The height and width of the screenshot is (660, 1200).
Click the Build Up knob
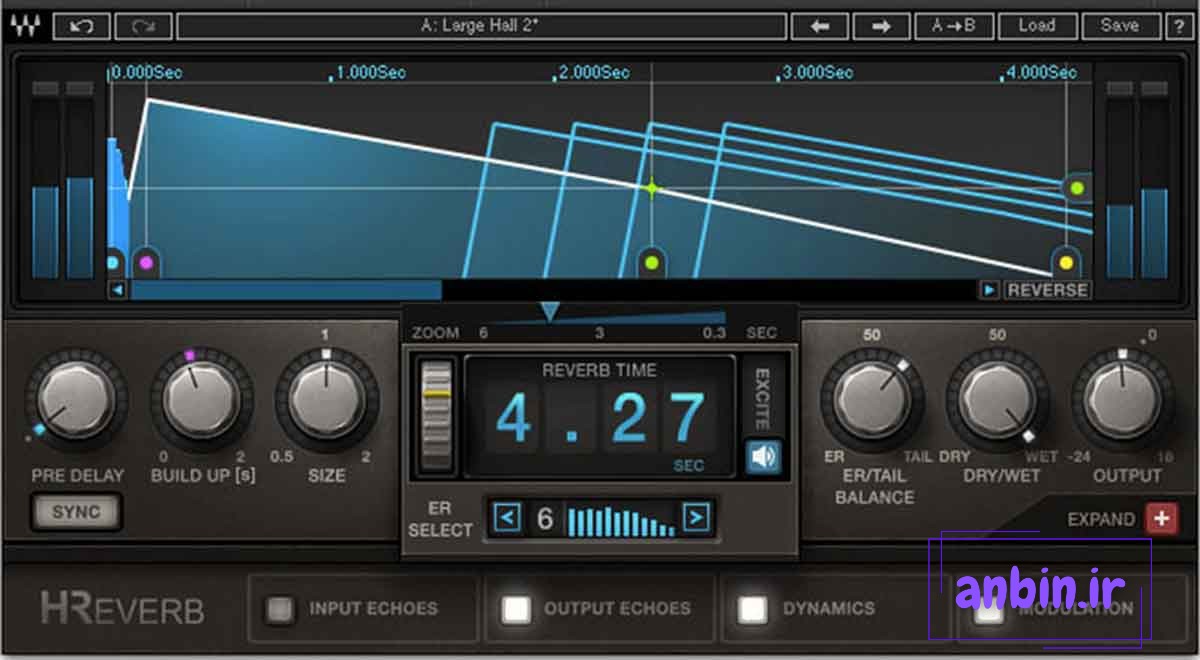pos(201,398)
